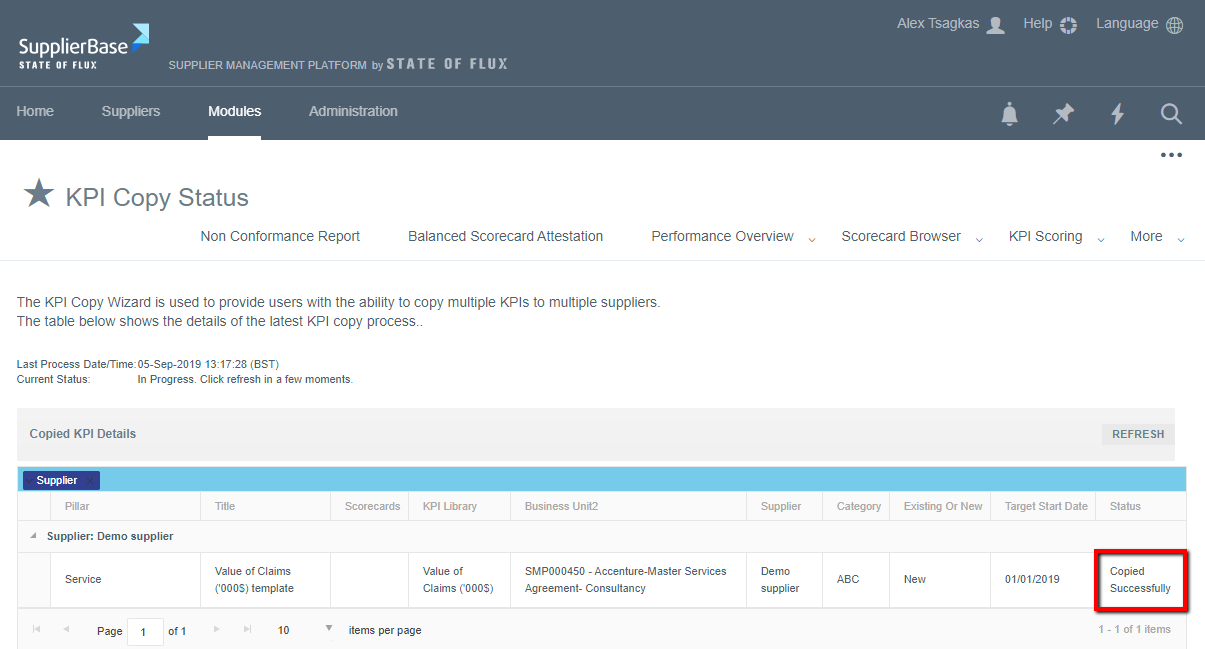Switch to the Suppliers tab

coord(131,111)
